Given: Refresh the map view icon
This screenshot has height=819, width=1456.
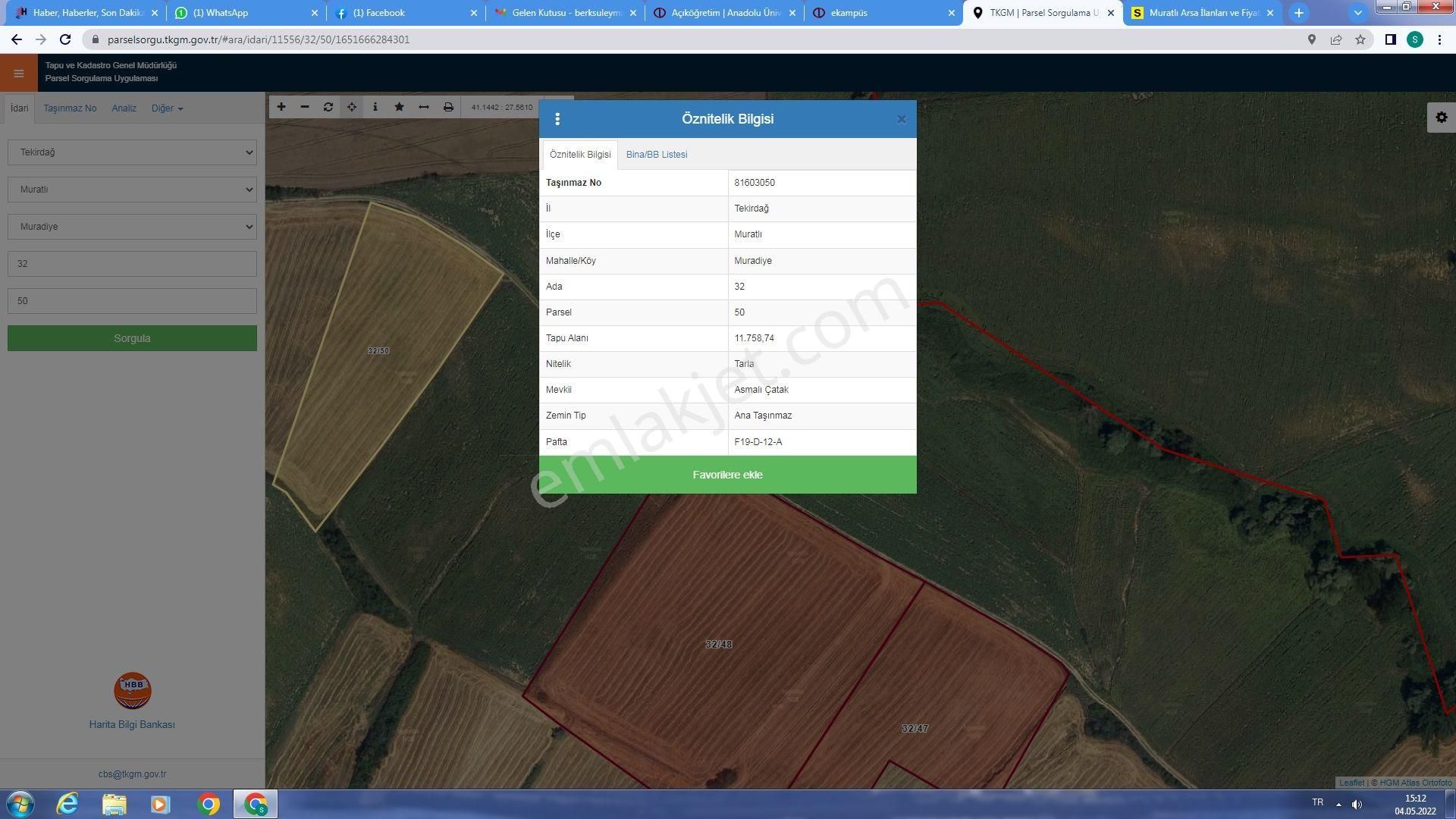Looking at the screenshot, I should pos(328,107).
